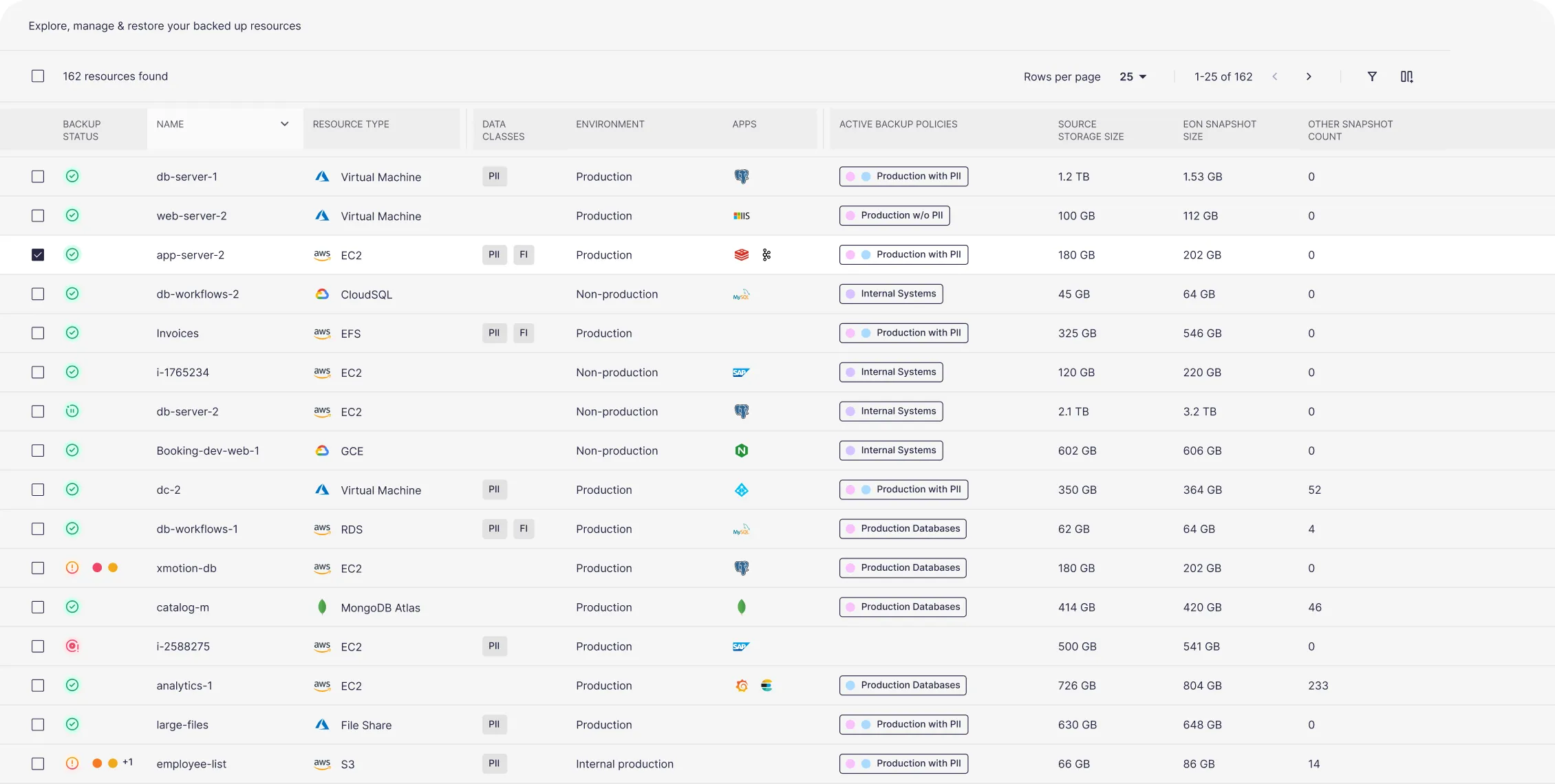Viewport: 1555px width, 784px height.
Task: Click the SAP app icon for i-1765234
Action: (x=740, y=373)
